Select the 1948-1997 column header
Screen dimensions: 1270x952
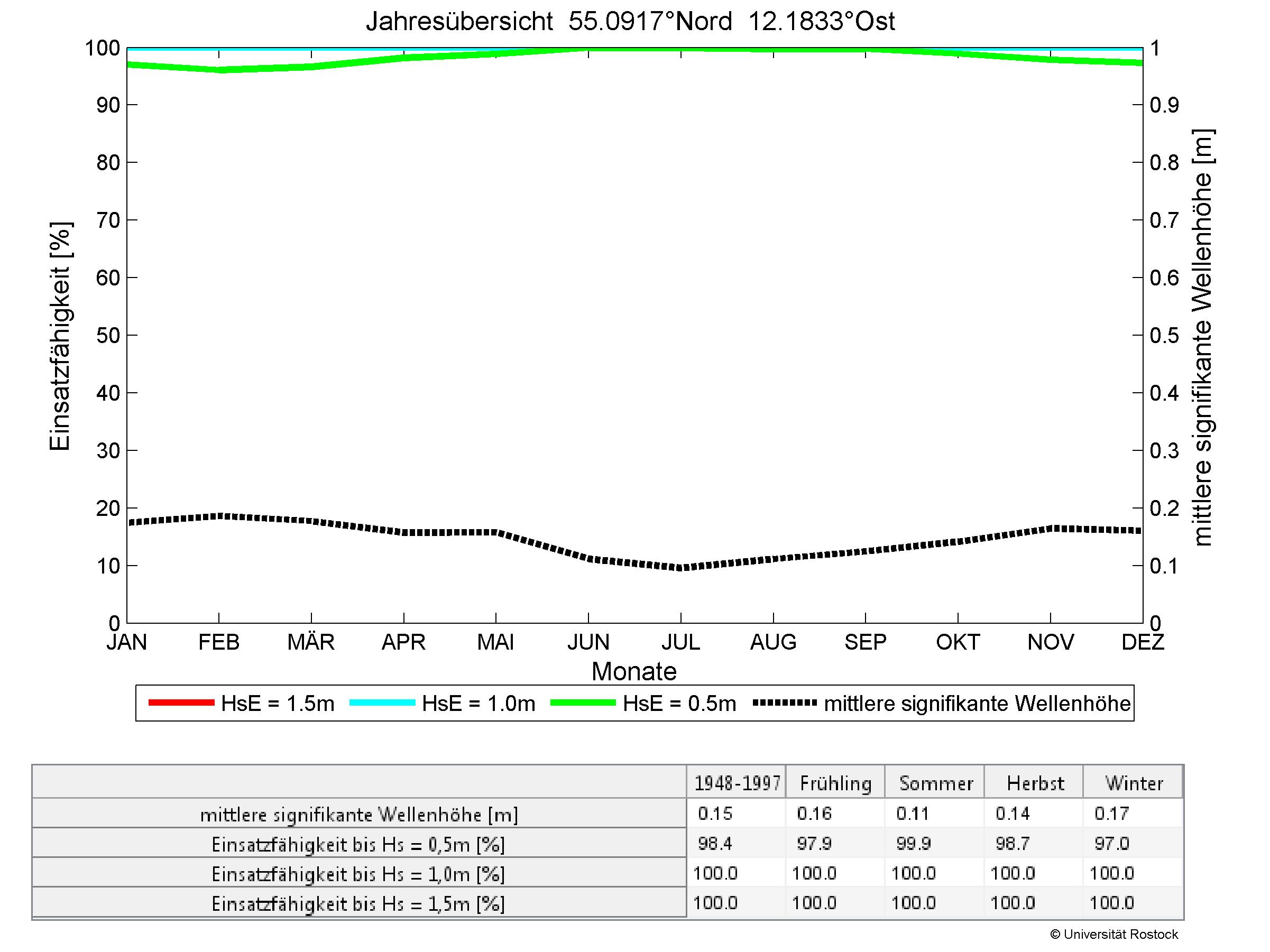[737, 783]
